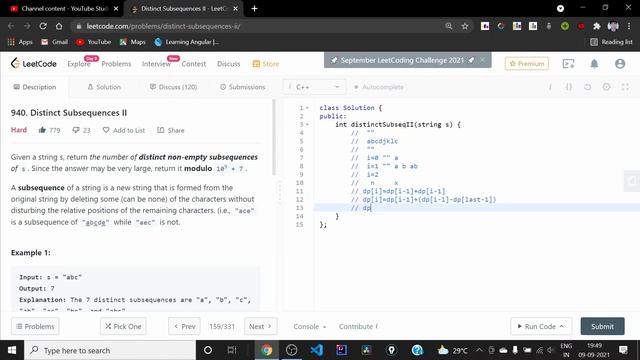Switch to Description tab
Viewport: 640px width, 360px height.
click(35, 87)
